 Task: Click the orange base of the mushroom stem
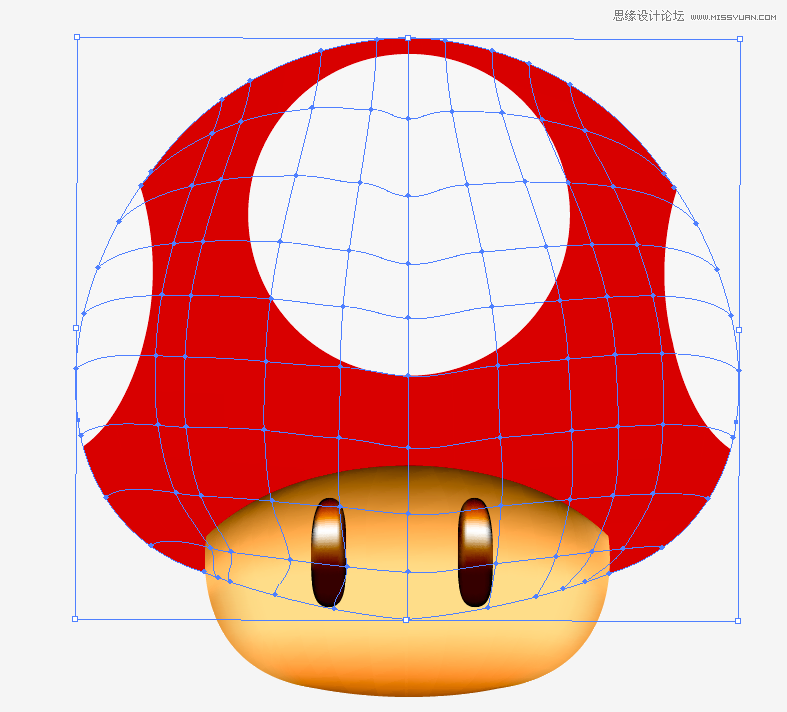(x=408, y=675)
